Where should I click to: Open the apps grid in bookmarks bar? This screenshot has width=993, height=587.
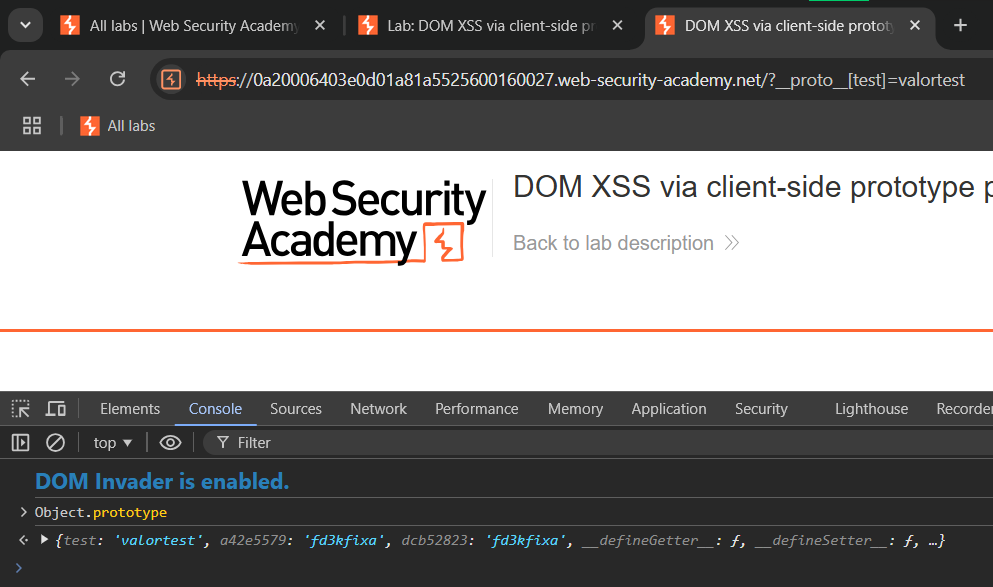pos(32,125)
